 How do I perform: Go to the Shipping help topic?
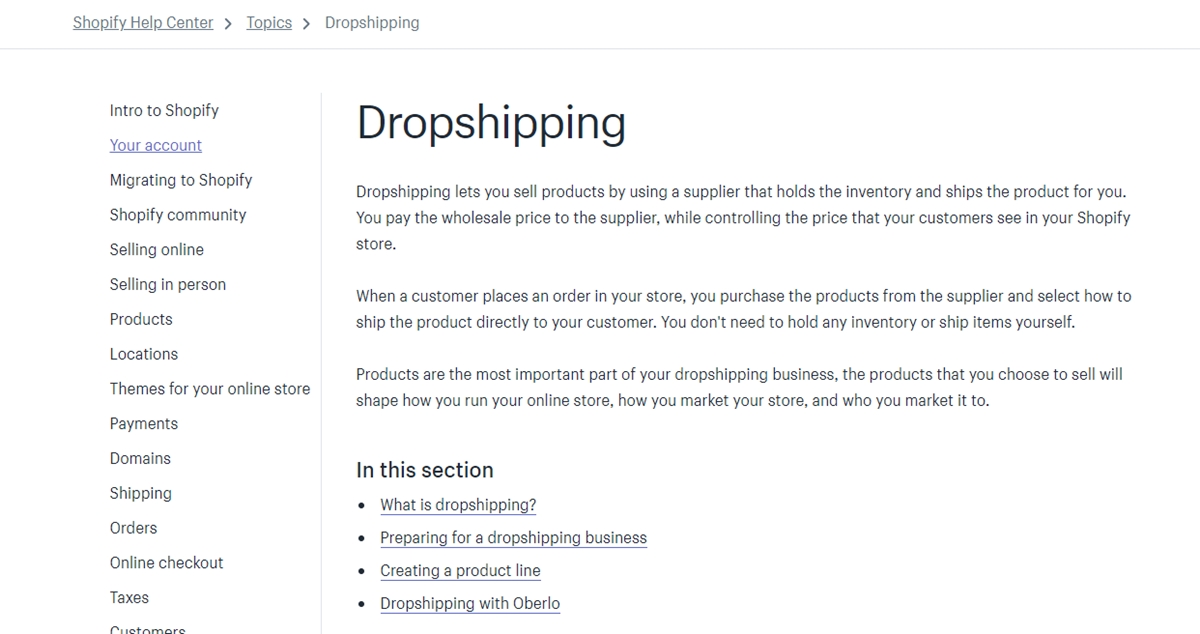pyautogui.click(x=140, y=493)
